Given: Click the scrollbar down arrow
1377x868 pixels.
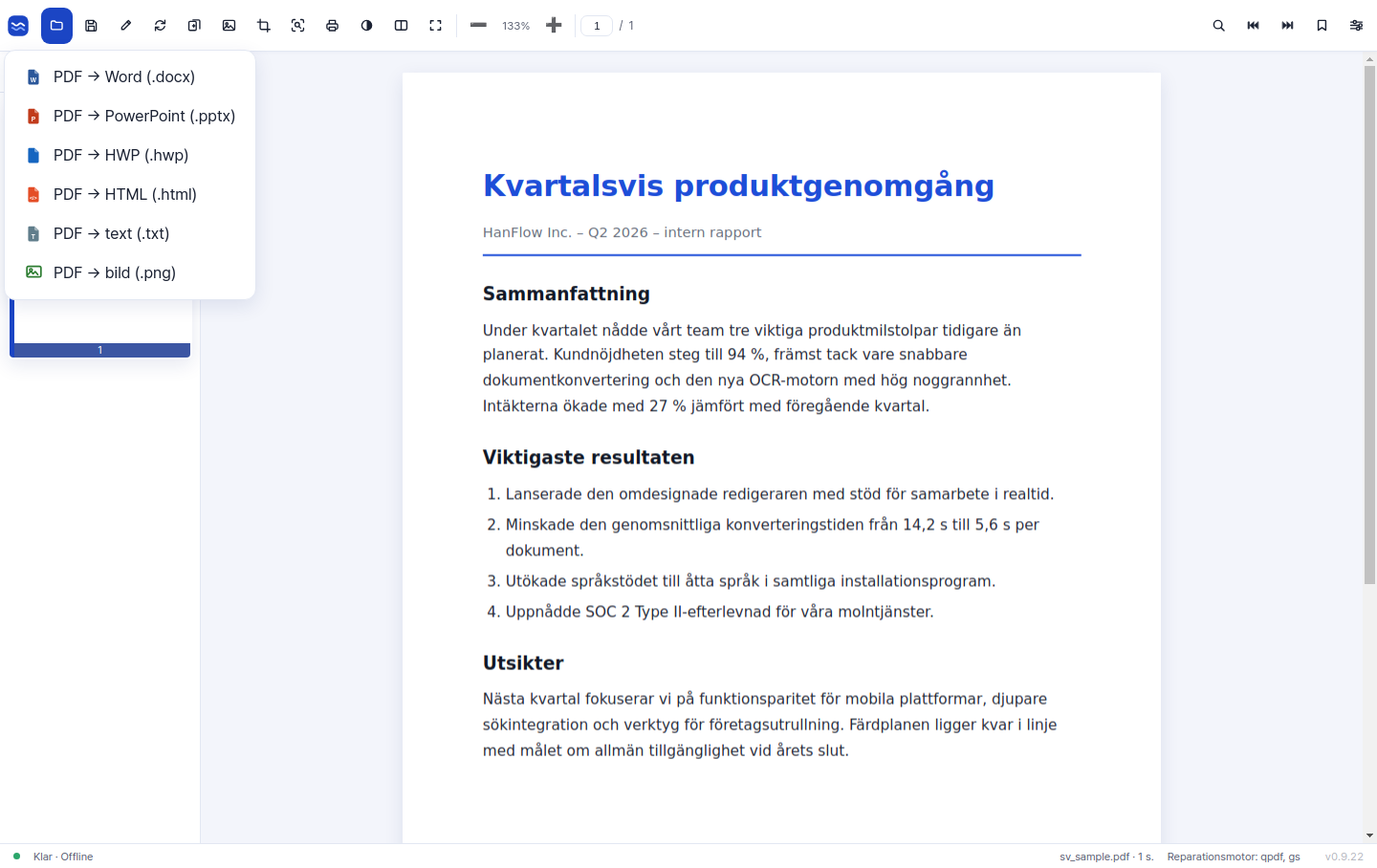Looking at the screenshot, I should pyautogui.click(x=1369, y=835).
